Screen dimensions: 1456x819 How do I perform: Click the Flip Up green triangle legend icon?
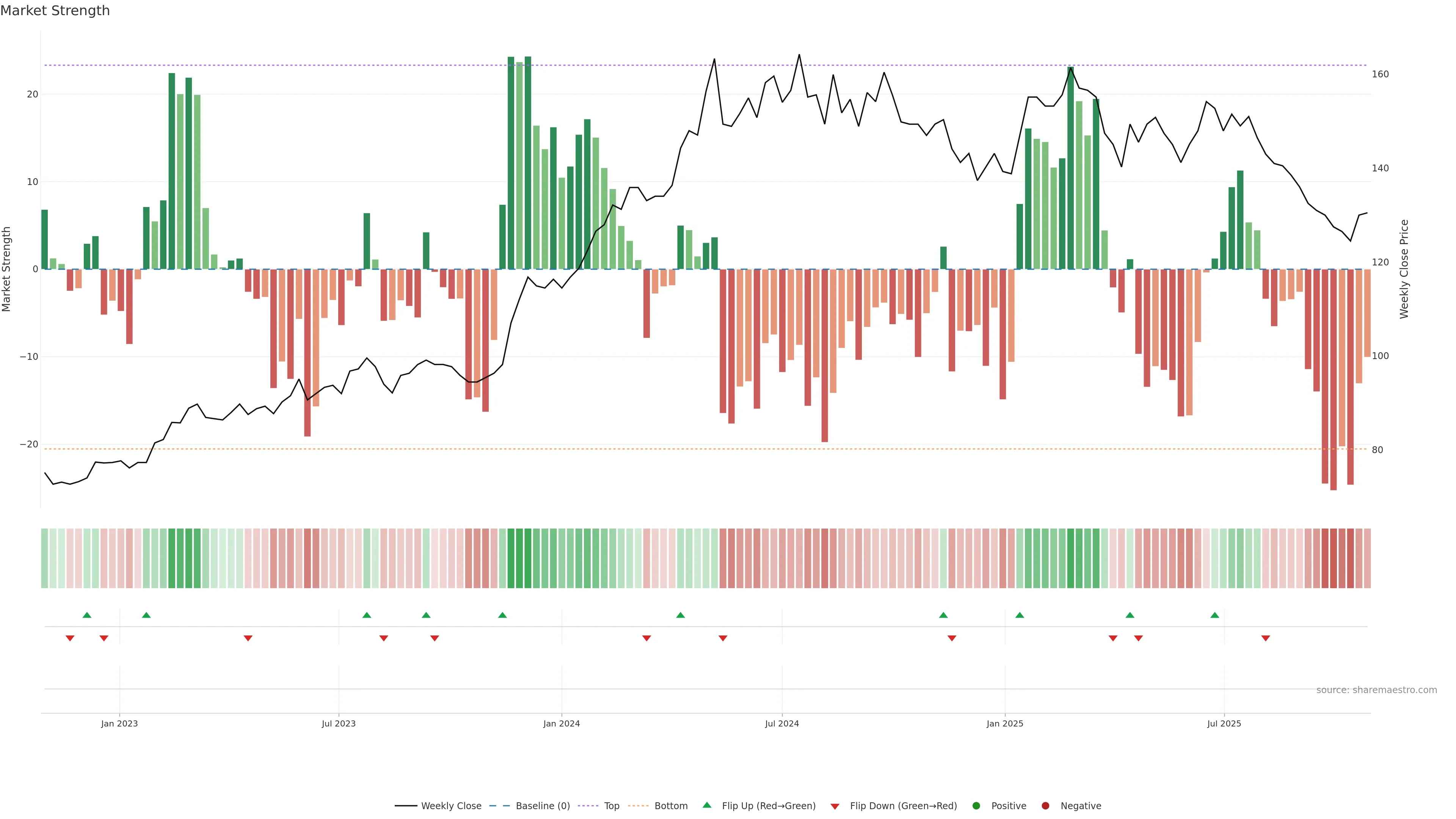click(x=706, y=805)
